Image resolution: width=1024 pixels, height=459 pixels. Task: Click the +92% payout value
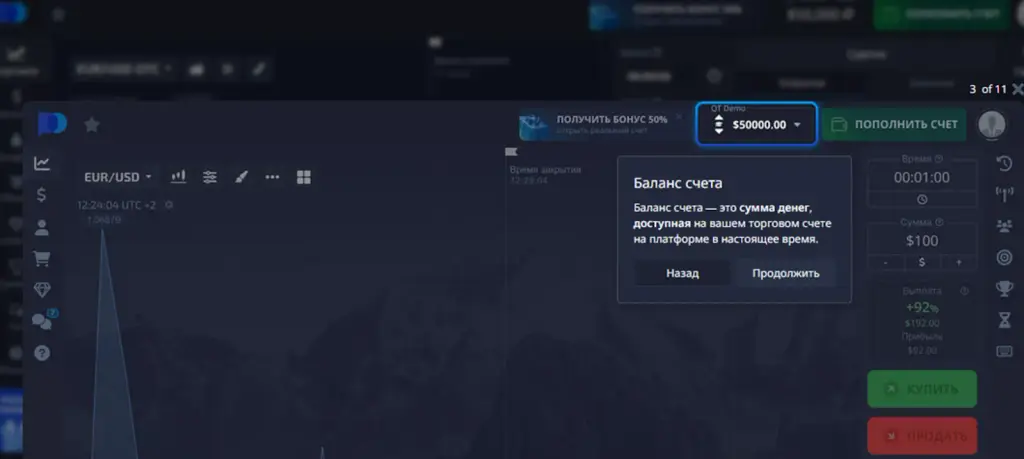click(922, 307)
